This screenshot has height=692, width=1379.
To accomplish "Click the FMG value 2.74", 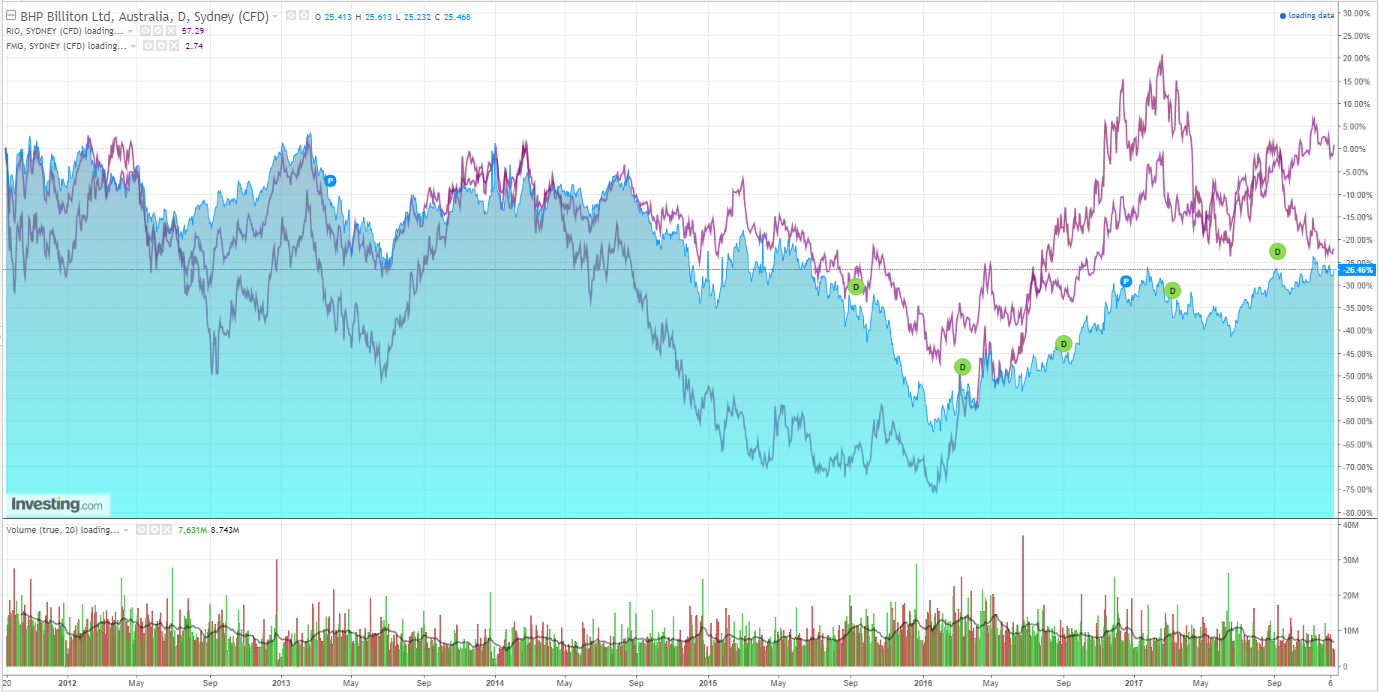I will point(194,46).
